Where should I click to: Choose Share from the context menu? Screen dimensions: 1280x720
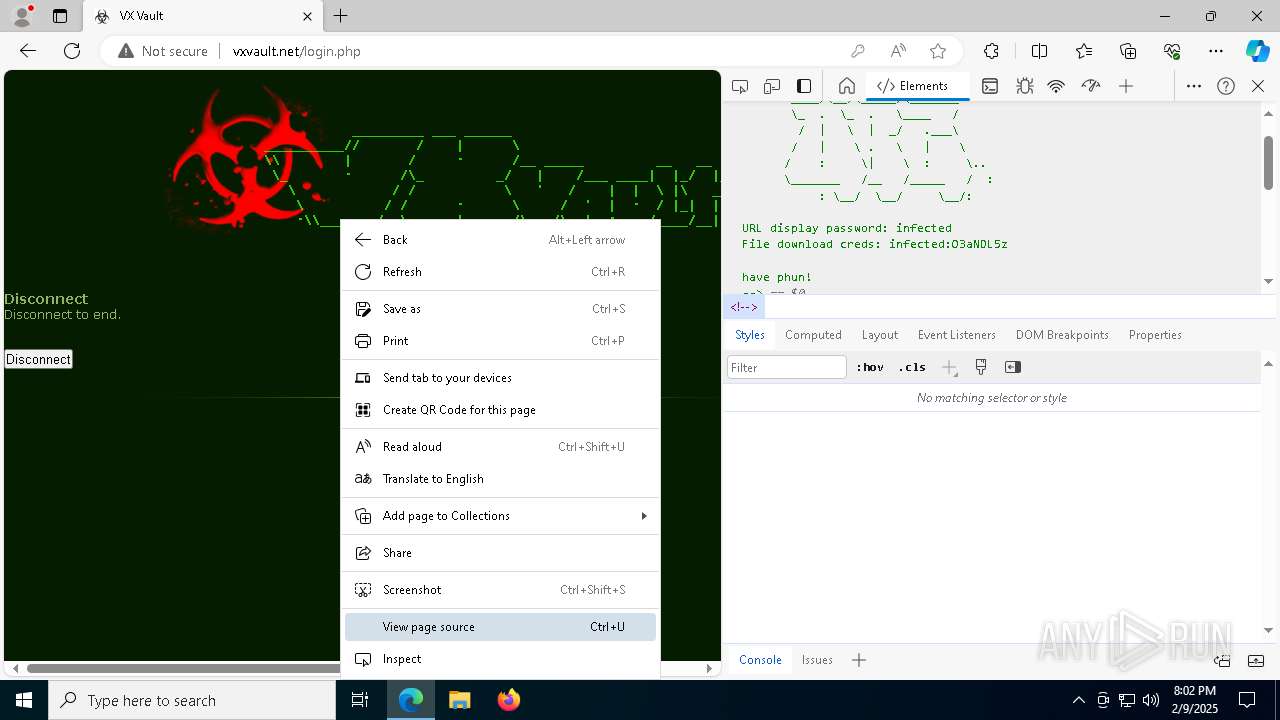pos(500,553)
